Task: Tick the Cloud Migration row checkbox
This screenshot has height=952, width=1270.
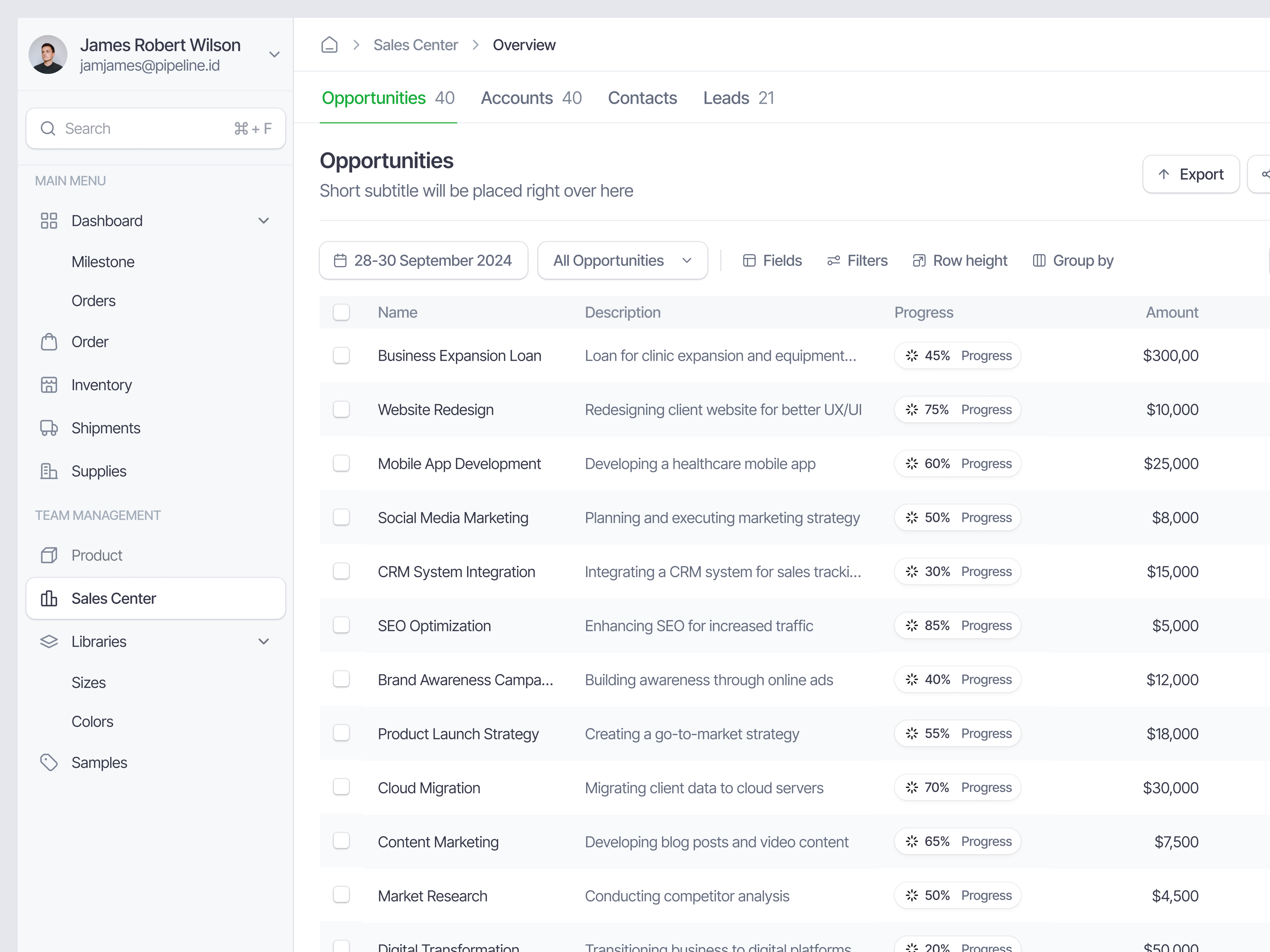Action: (341, 787)
